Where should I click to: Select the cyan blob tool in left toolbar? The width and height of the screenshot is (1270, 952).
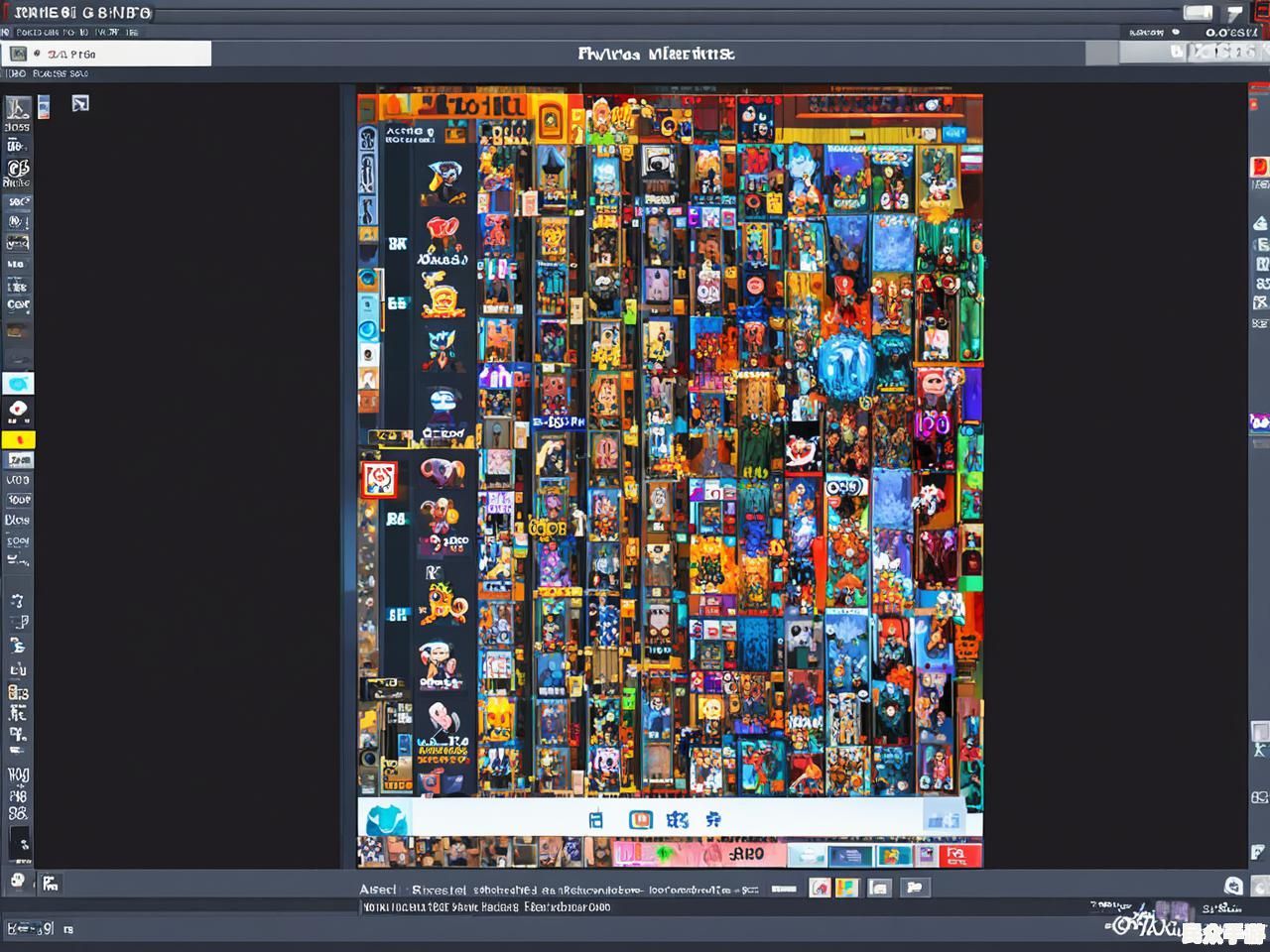18,384
